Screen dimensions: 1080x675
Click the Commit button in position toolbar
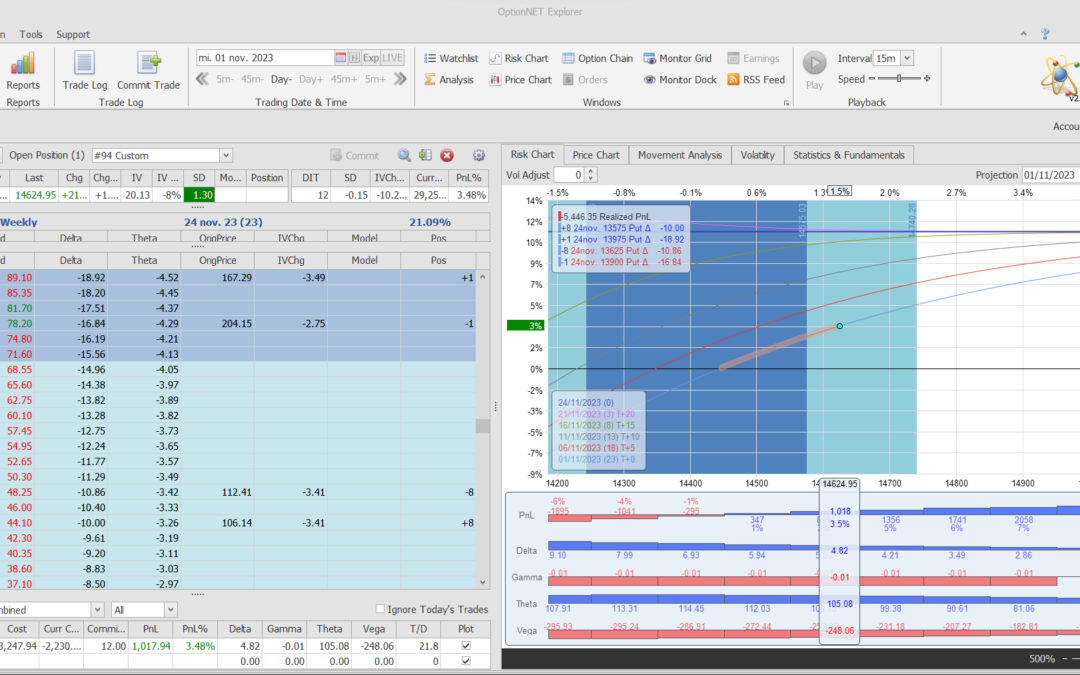click(x=355, y=156)
